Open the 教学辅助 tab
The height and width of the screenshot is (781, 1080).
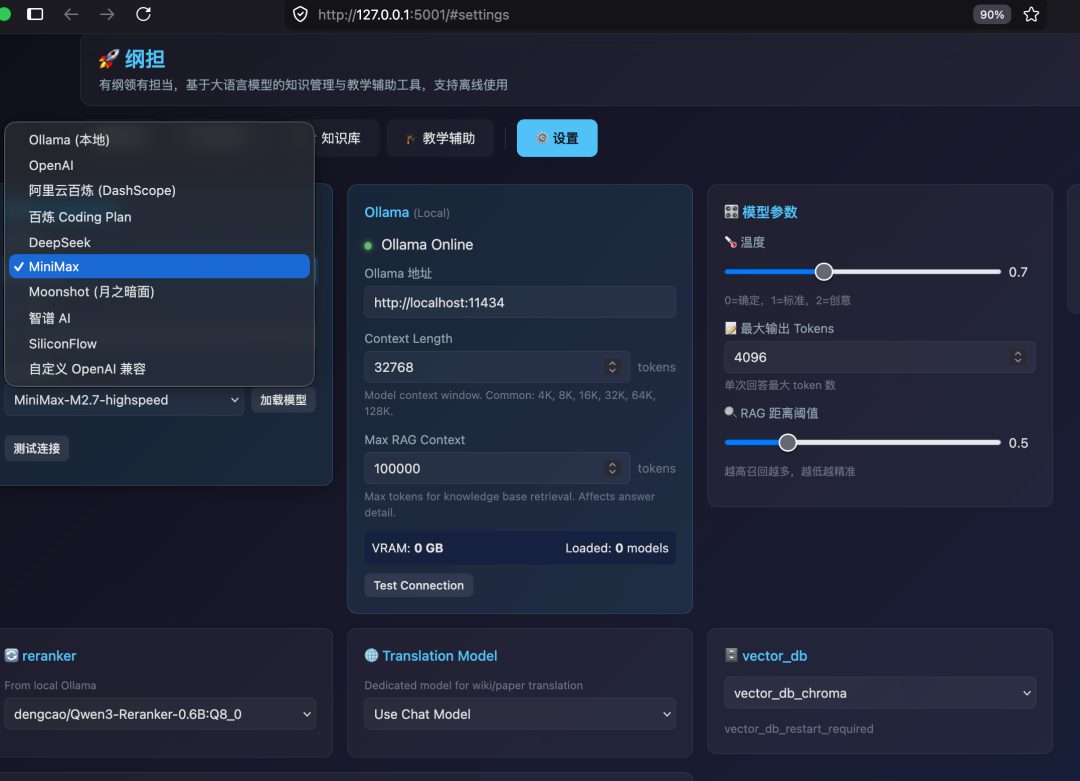(x=440, y=138)
